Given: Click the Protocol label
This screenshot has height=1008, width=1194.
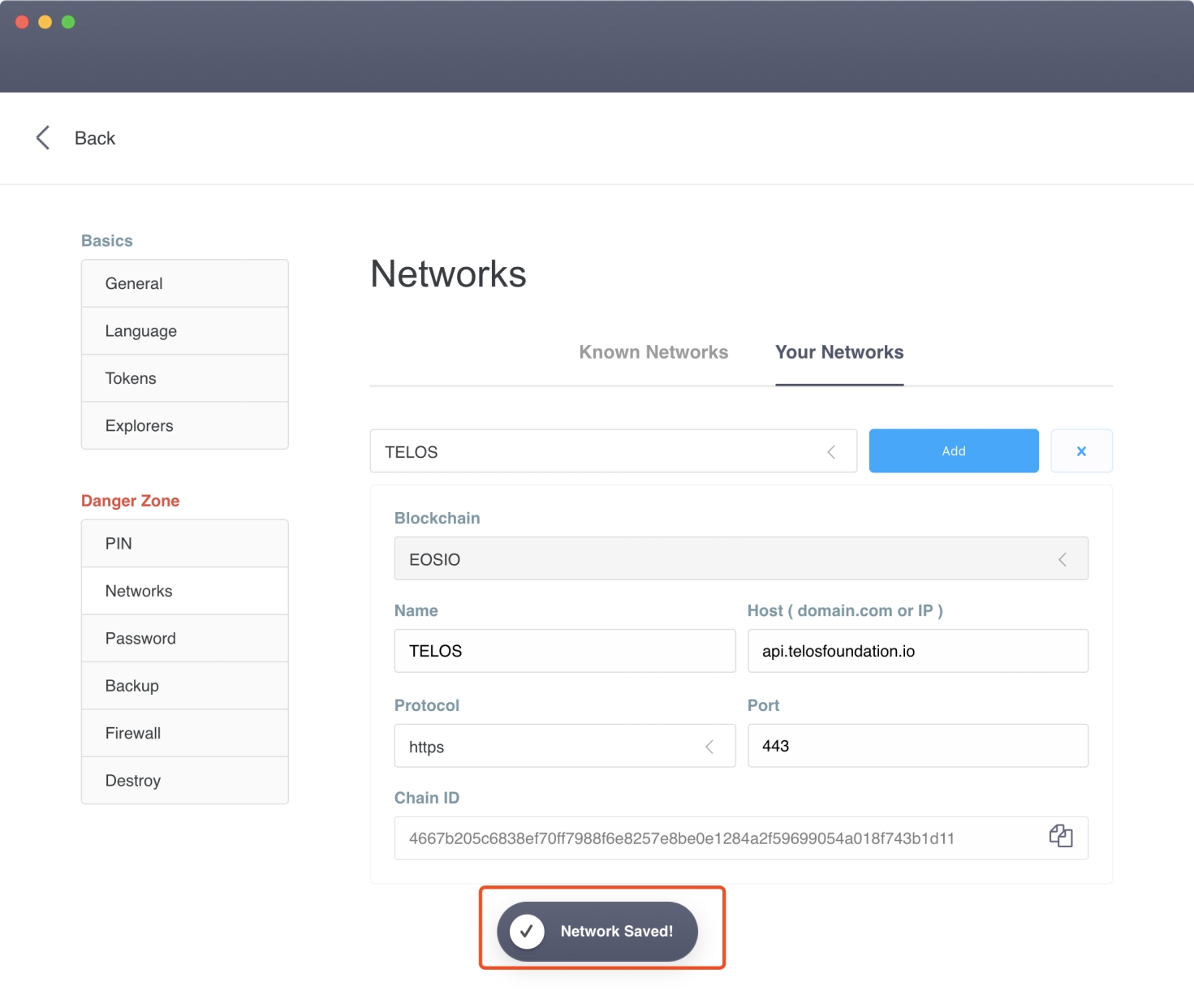Looking at the screenshot, I should click(x=427, y=705).
